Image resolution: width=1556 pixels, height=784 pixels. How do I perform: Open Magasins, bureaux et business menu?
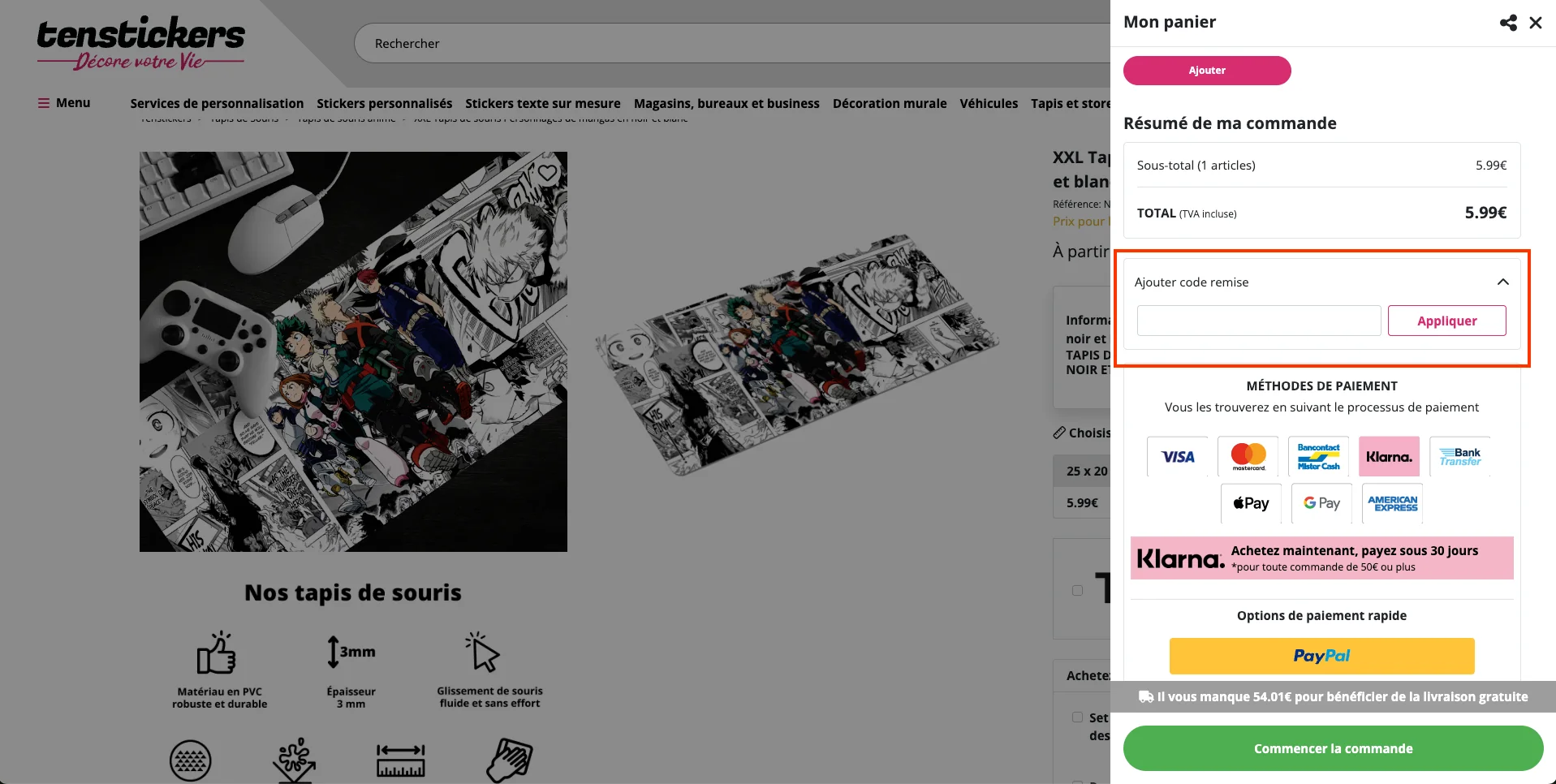[726, 104]
